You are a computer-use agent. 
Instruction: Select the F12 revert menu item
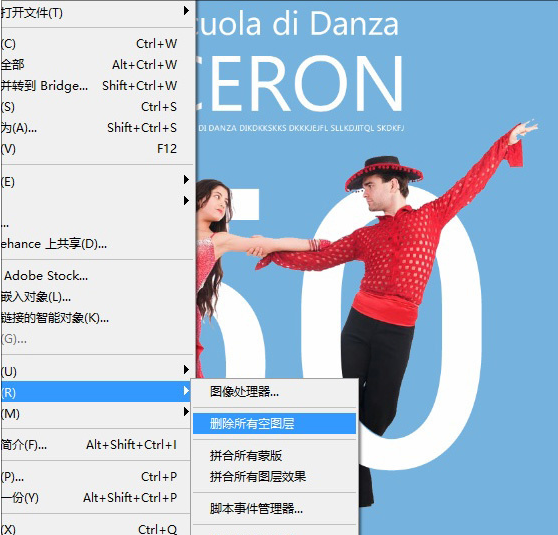click(97, 149)
